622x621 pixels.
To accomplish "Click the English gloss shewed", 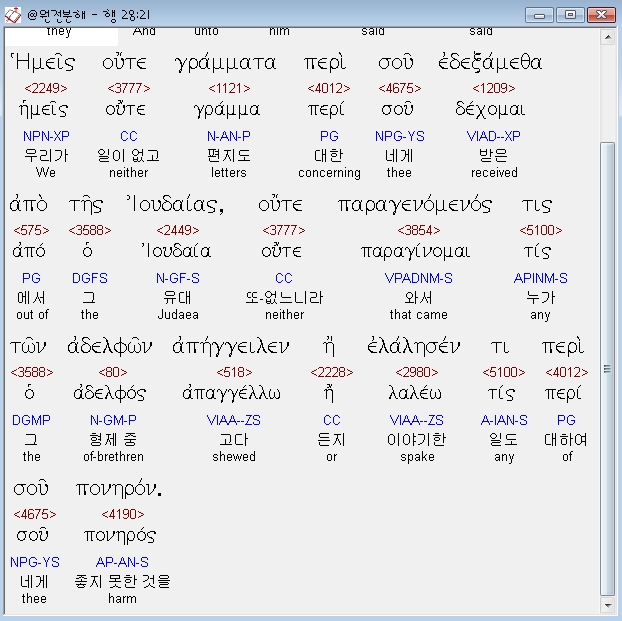I will pyautogui.click(x=234, y=457).
